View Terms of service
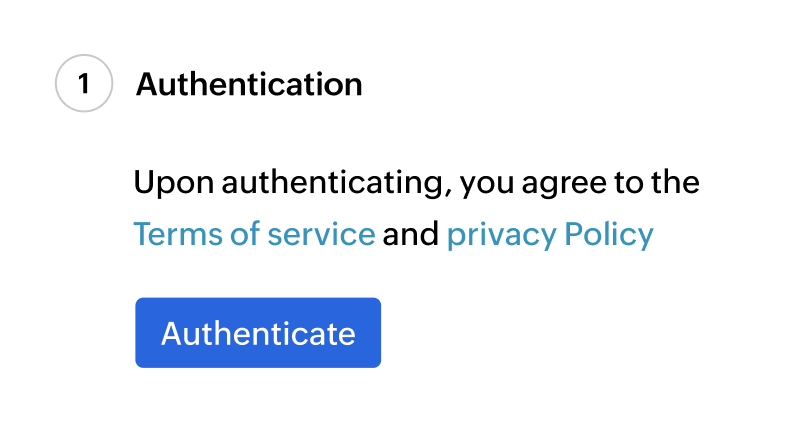Screen dimensions: 791x435 click(254, 235)
